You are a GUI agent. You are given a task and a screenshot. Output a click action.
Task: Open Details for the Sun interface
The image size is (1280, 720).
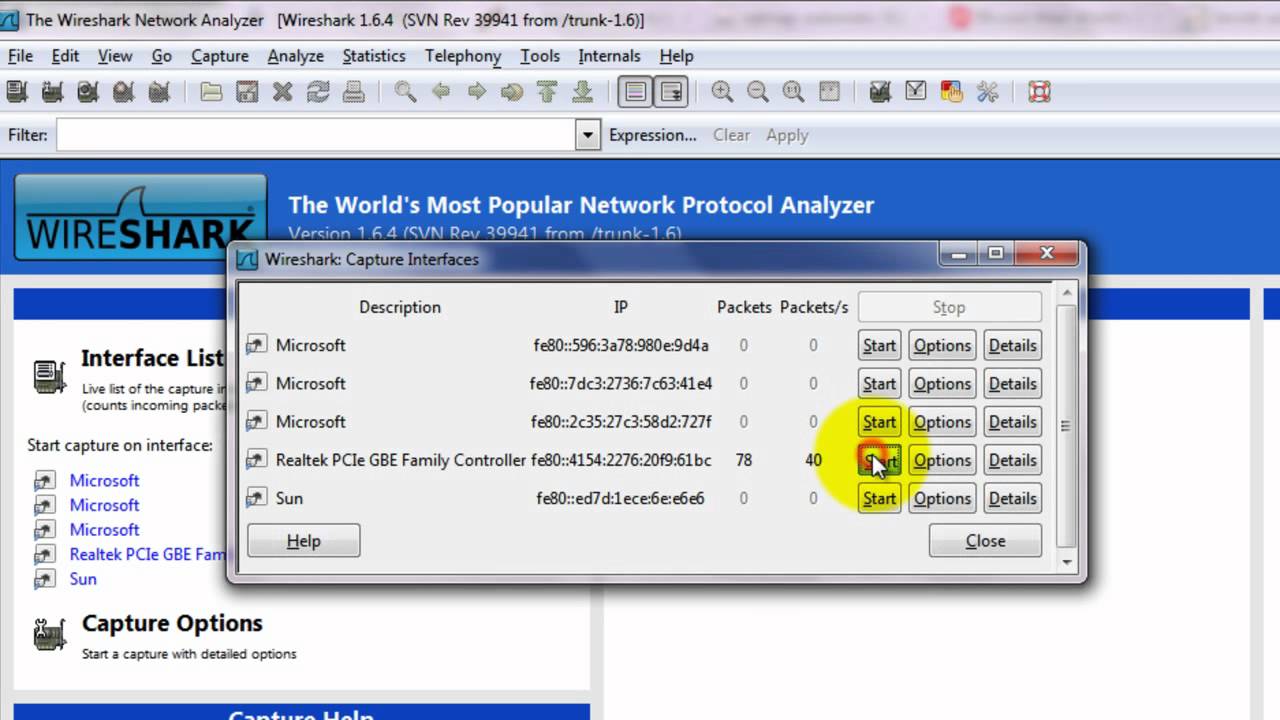click(1012, 498)
